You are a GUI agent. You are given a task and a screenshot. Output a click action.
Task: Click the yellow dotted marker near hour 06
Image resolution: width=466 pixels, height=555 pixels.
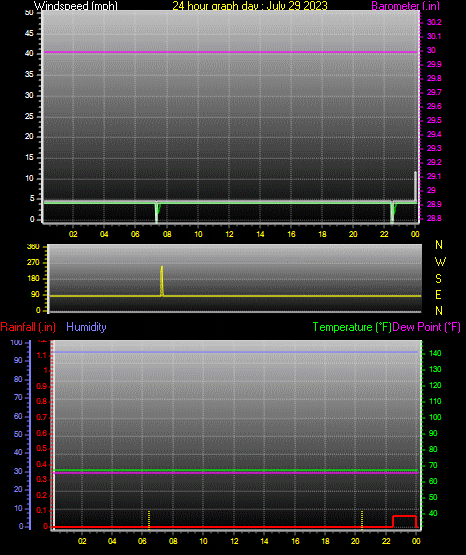[149, 520]
